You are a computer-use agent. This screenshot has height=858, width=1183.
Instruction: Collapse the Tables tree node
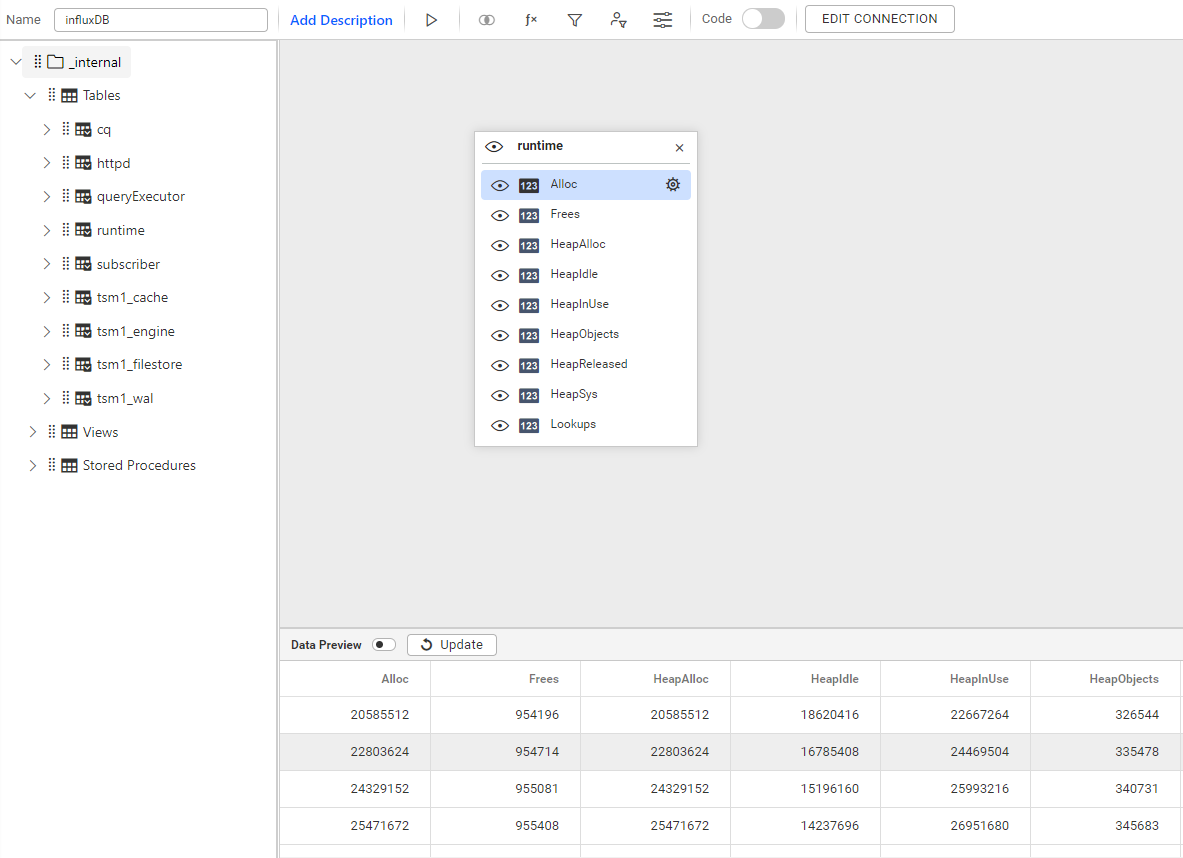point(30,95)
